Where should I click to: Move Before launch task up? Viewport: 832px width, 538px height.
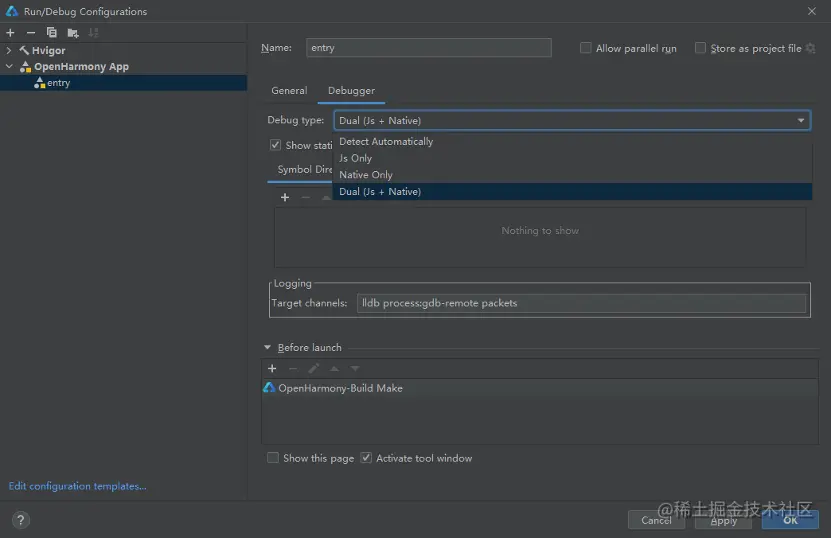point(334,368)
